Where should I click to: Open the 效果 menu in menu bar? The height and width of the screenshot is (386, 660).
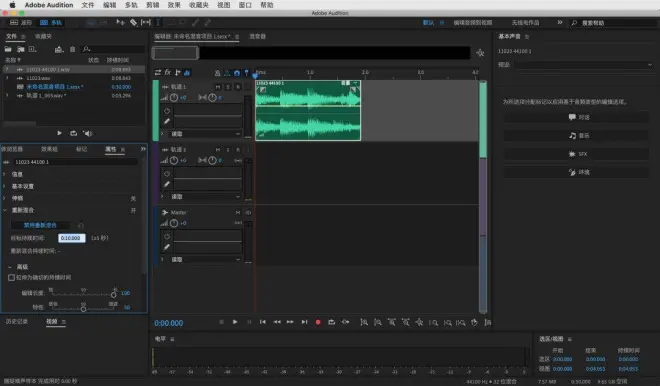click(x=174, y=5)
